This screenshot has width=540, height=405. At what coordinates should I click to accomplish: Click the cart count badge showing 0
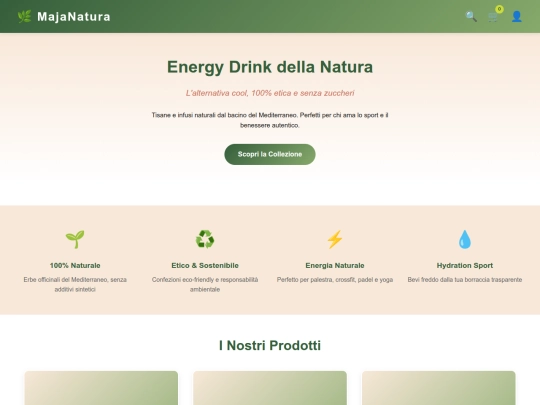click(x=499, y=9)
